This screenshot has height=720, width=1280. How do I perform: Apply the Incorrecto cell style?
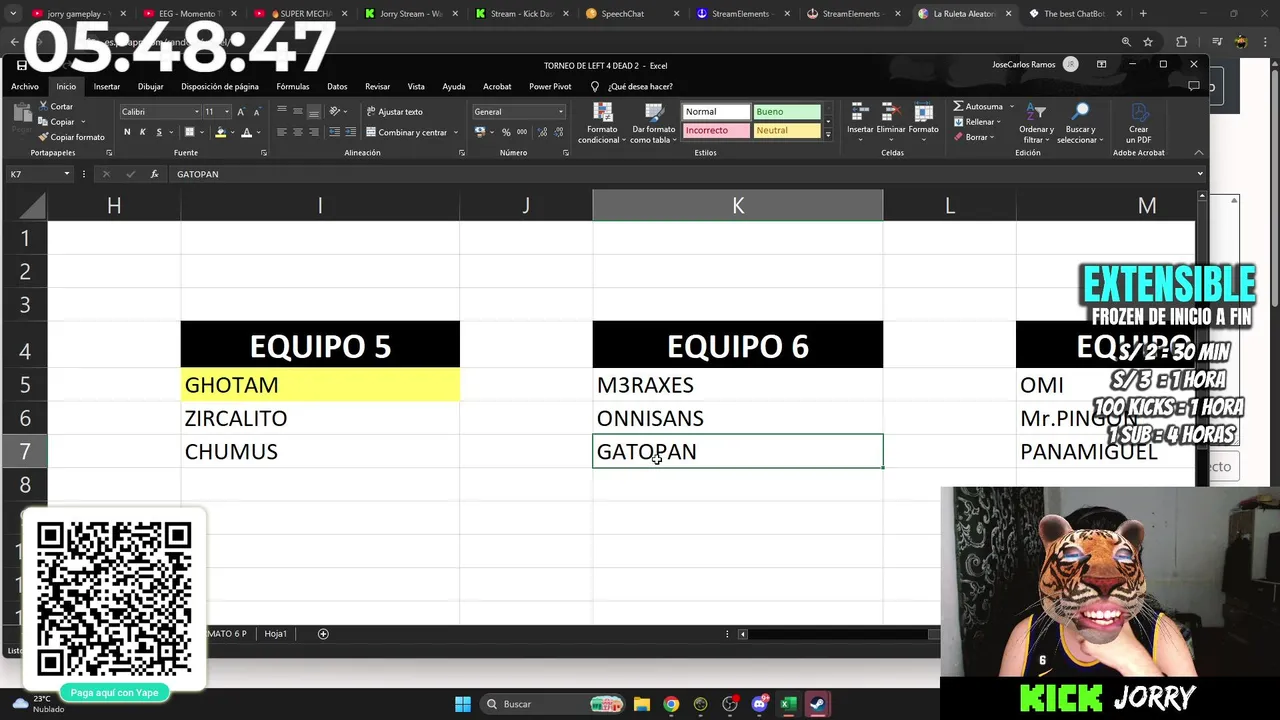[x=716, y=130]
